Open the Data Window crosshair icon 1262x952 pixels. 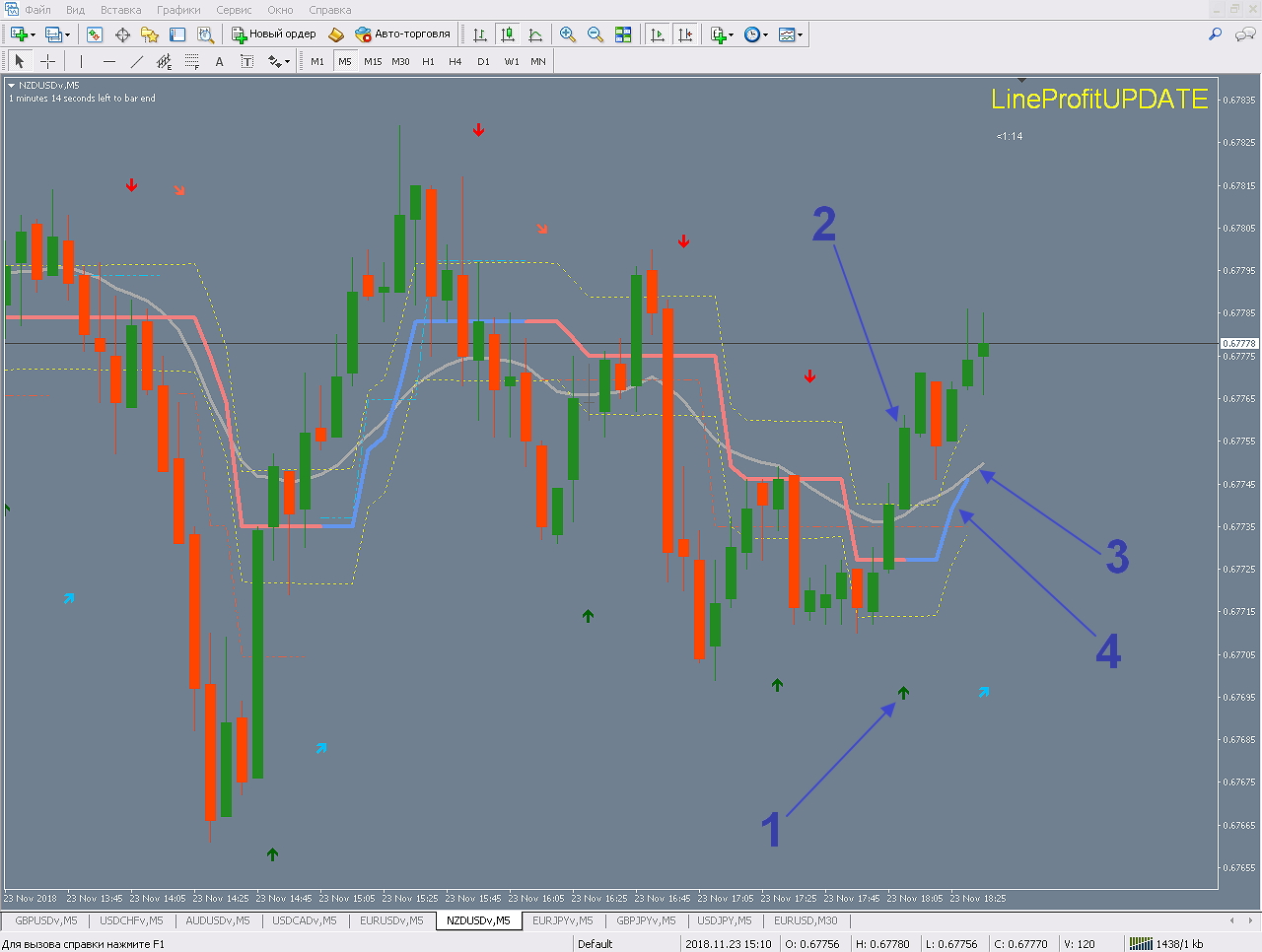[x=122, y=34]
